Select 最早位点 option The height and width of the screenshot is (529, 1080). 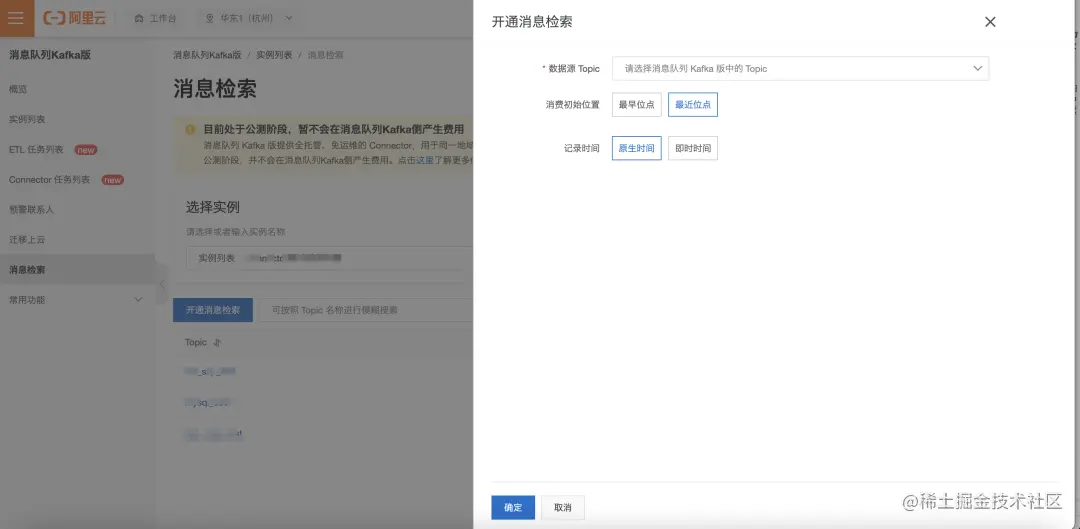636,105
